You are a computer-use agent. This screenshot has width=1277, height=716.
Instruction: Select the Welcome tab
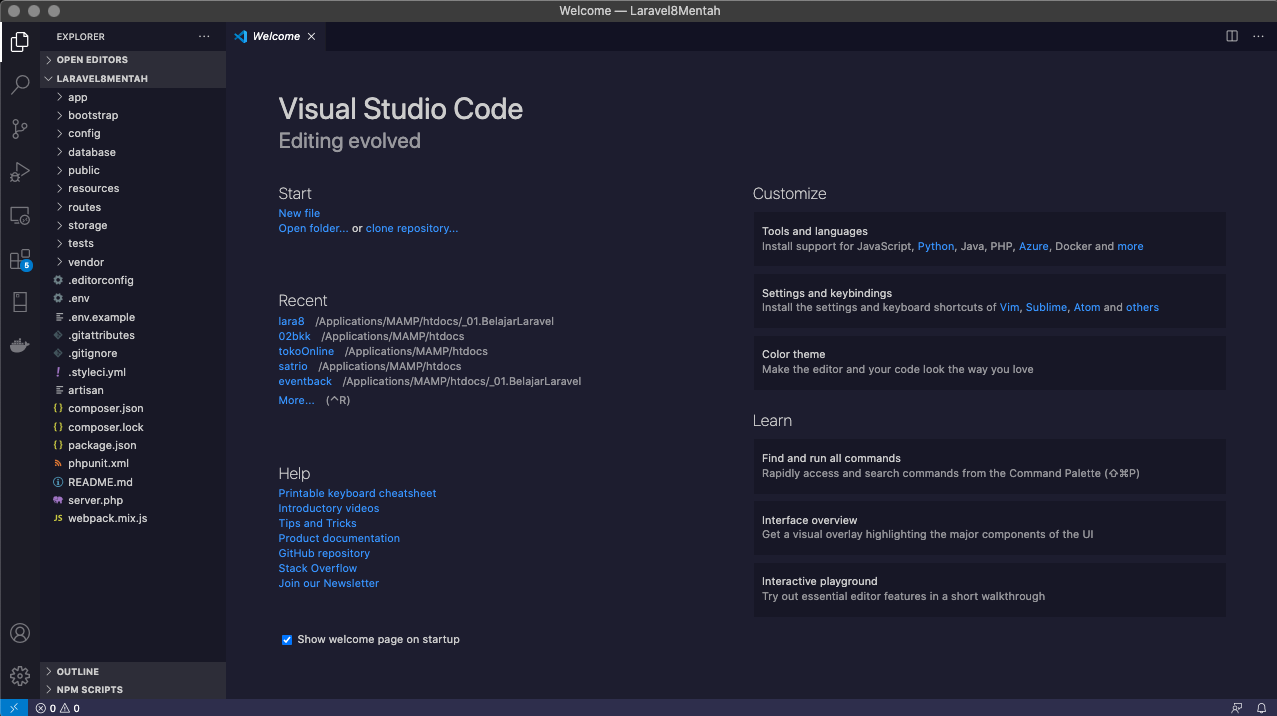click(x=275, y=37)
